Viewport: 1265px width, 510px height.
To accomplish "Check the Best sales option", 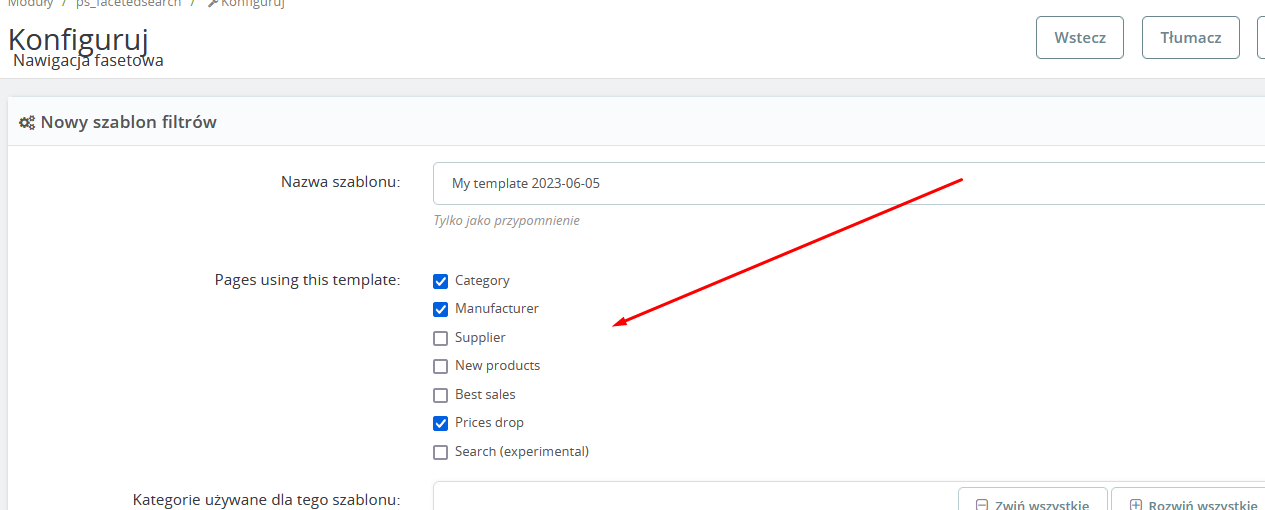I will (x=440, y=395).
